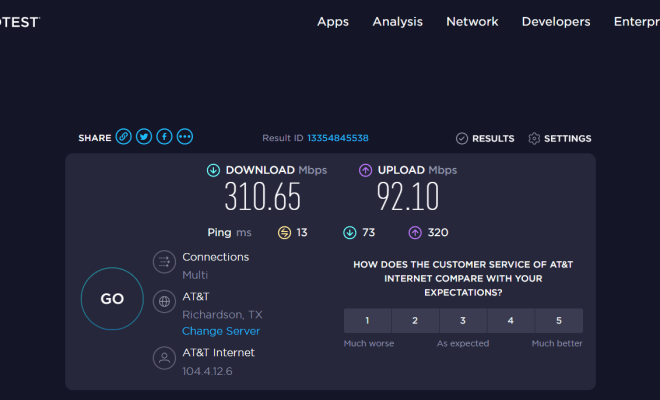Viewport: 660px width, 400px height.
Task: Open Result ID 13354845538 link
Action: pyautogui.click(x=338, y=138)
